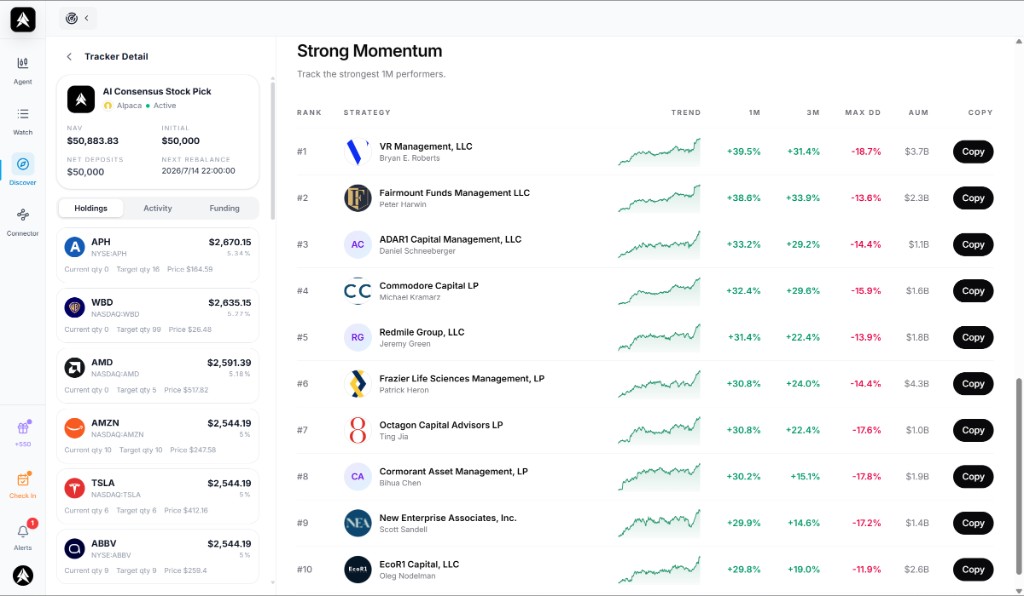Click AMZN holding value $2,544.19
Viewport: 1024px width, 596px height.
pos(229,423)
